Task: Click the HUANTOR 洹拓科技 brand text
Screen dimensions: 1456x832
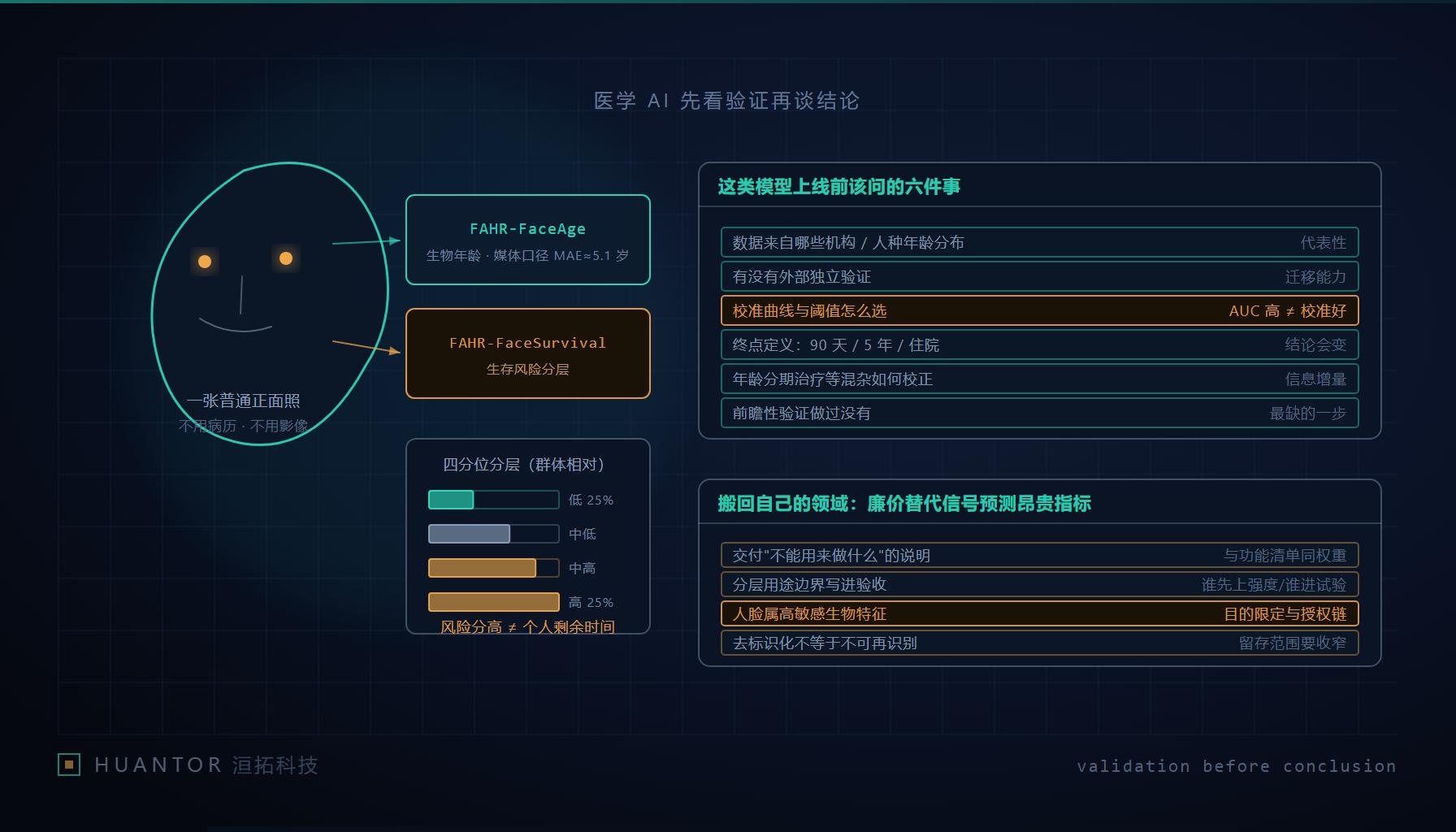Action: (x=206, y=765)
